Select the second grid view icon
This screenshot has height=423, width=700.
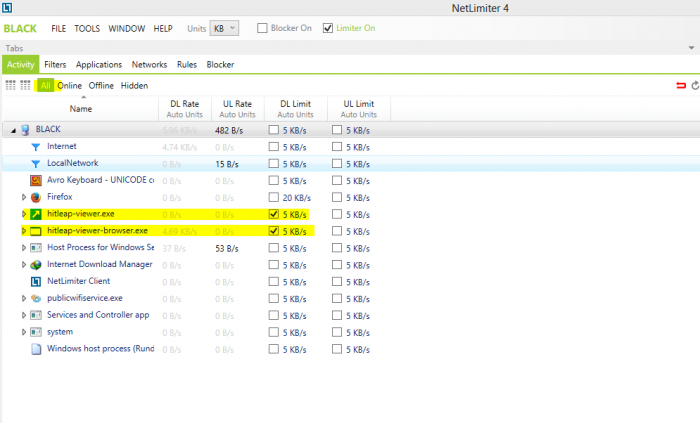click(x=25, y=85)
